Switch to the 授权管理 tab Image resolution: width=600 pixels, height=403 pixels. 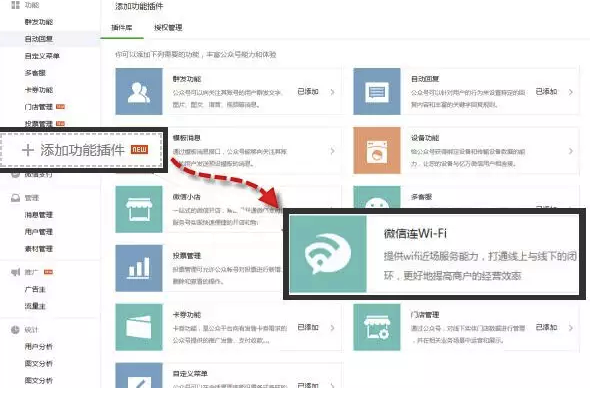[168, 28]
